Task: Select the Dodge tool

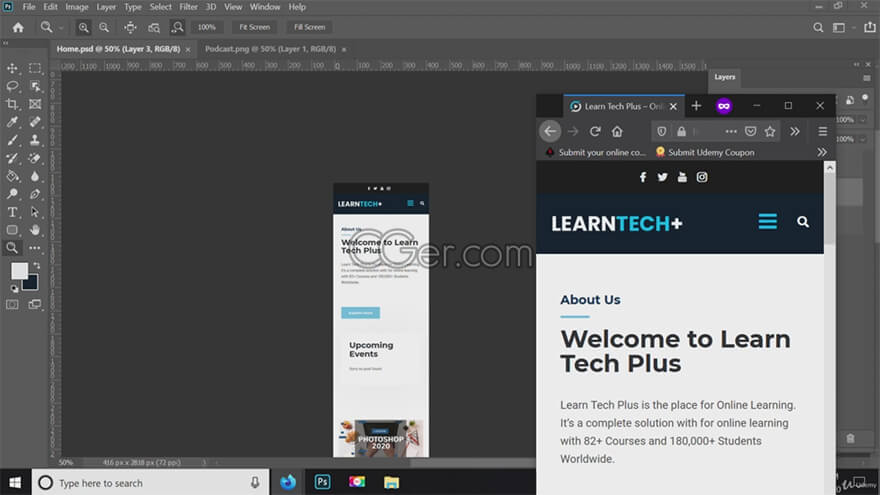Action: pos(12,194)
